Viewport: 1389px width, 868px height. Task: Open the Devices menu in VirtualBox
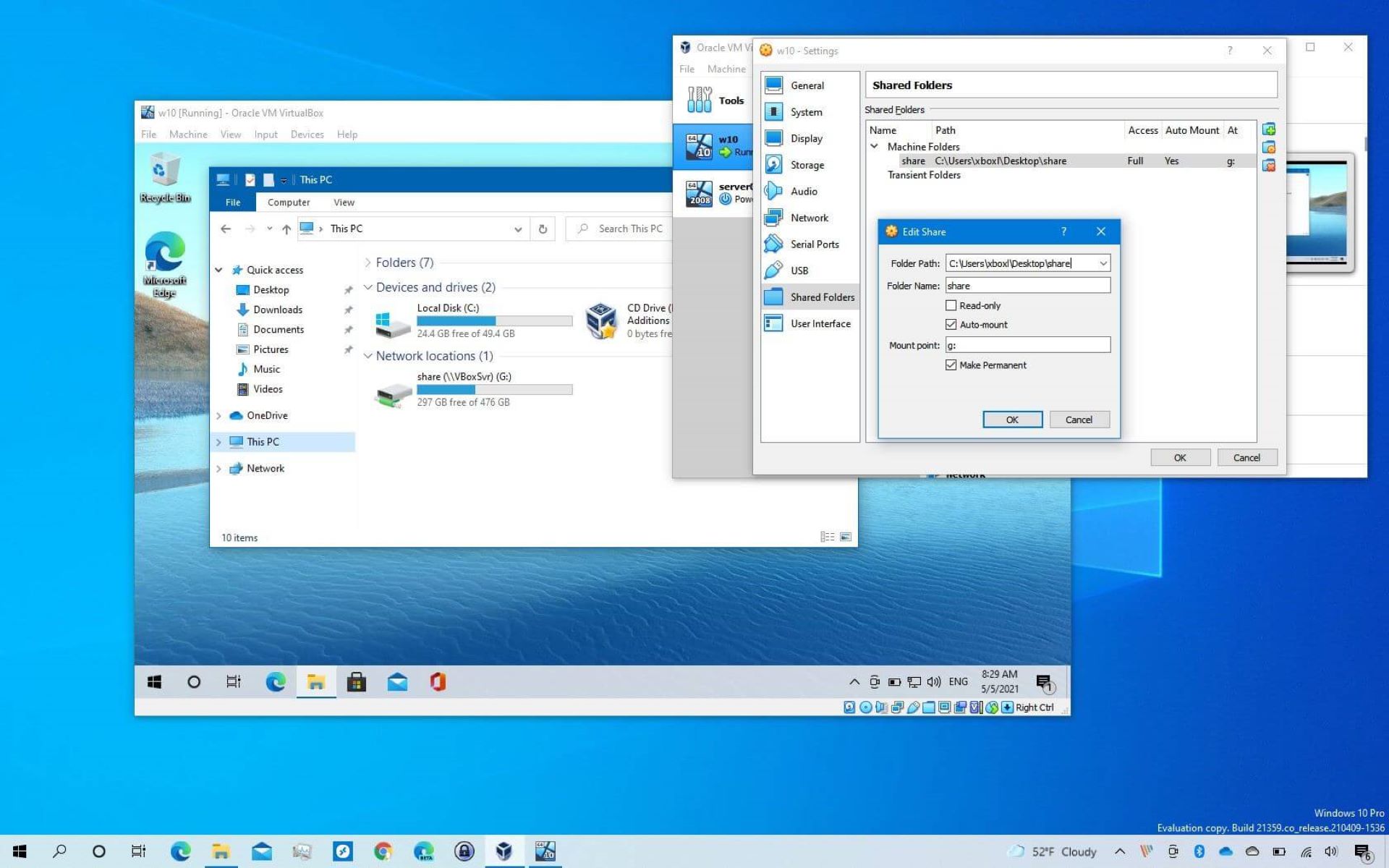coord(307,134)
